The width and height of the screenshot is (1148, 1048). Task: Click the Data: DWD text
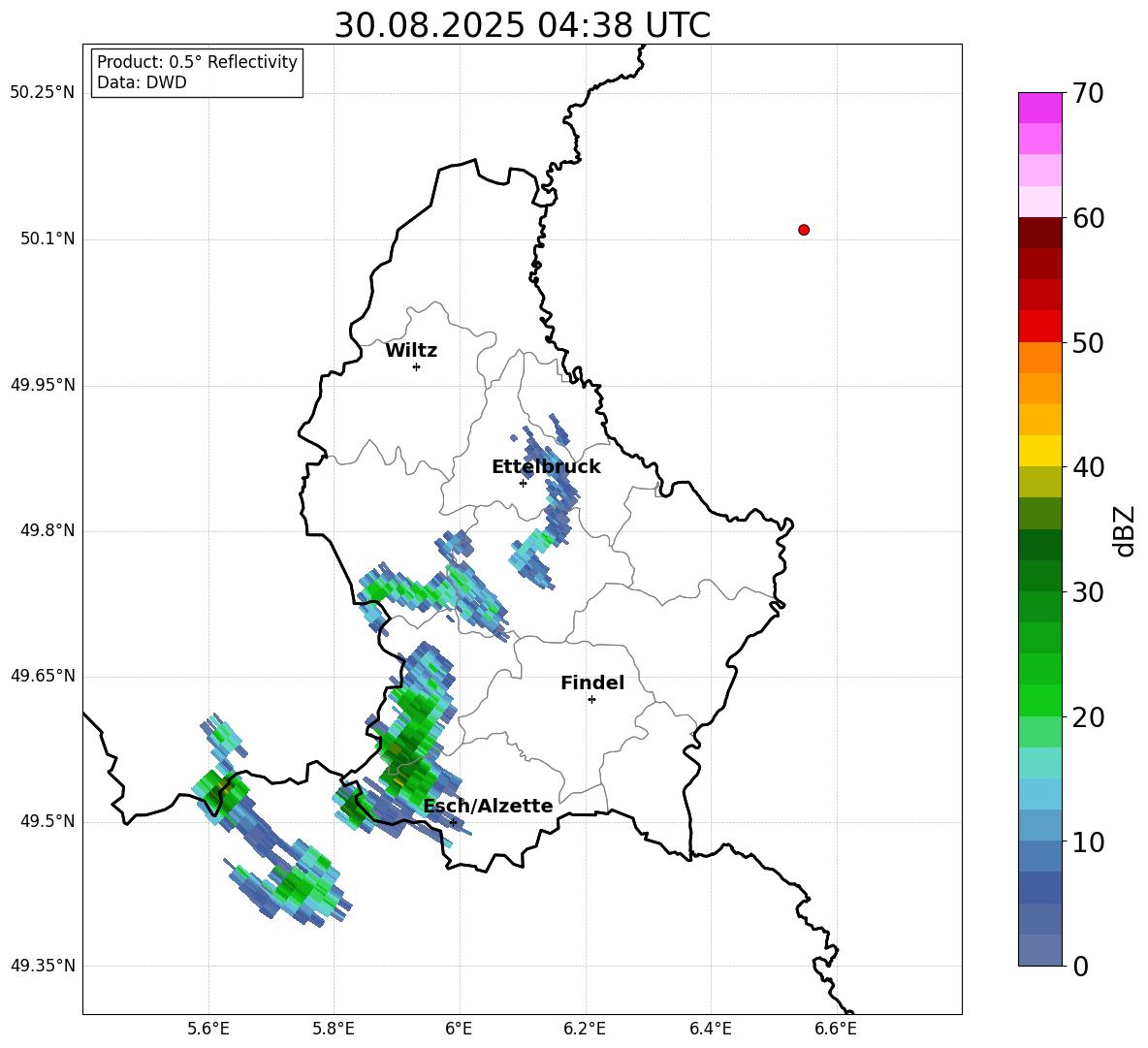[x=142, y=82]
